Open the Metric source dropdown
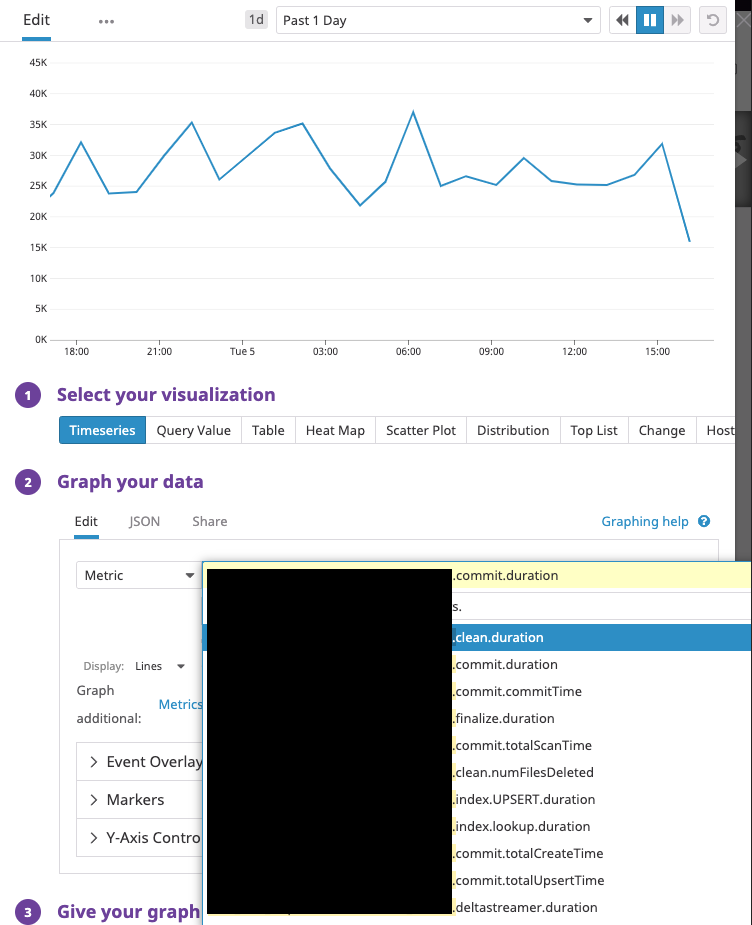Image resolution: width=752 pixels, height=925 pixels. [137, 575]
